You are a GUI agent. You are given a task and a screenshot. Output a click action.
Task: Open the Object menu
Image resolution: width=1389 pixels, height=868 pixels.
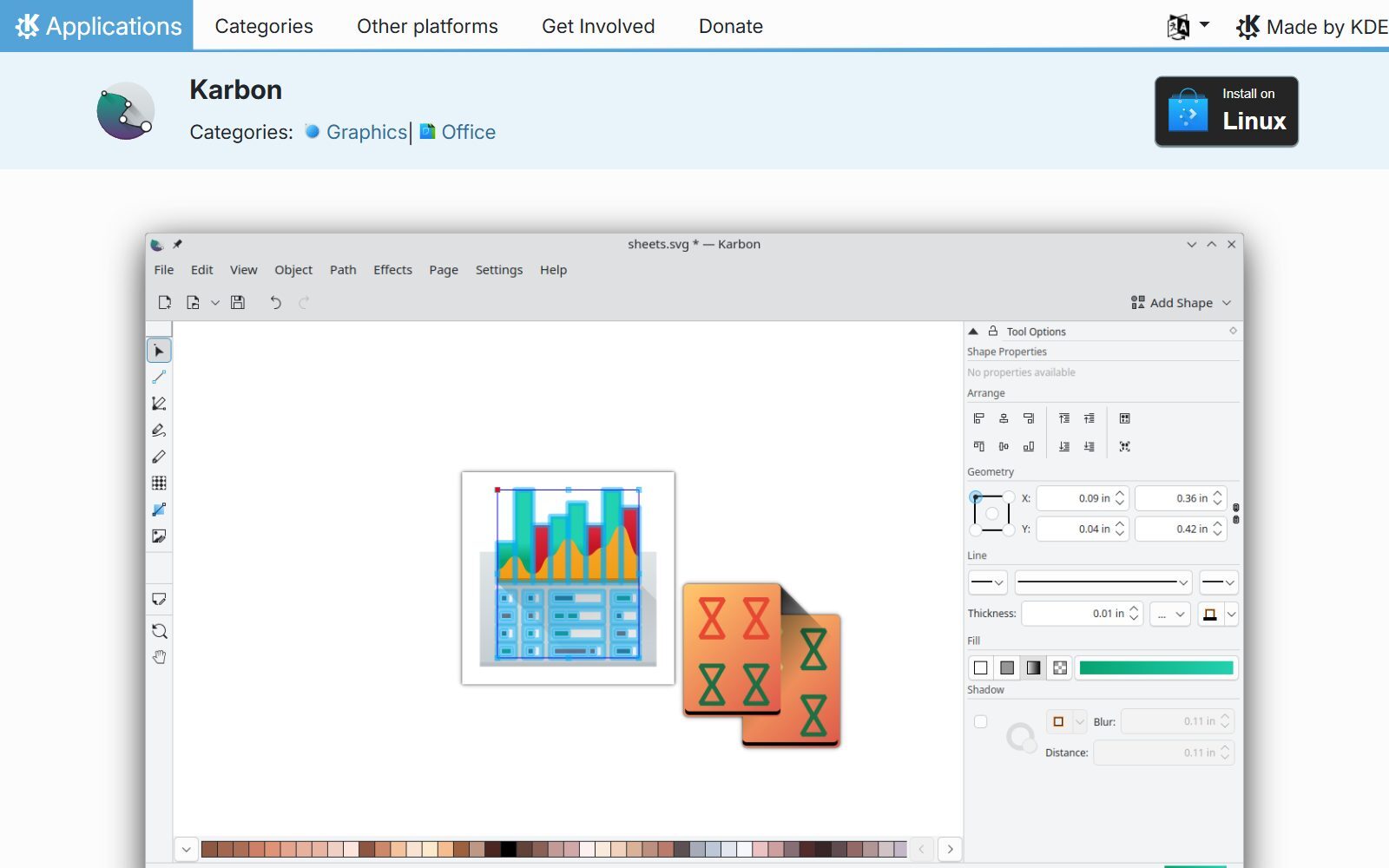293,270
